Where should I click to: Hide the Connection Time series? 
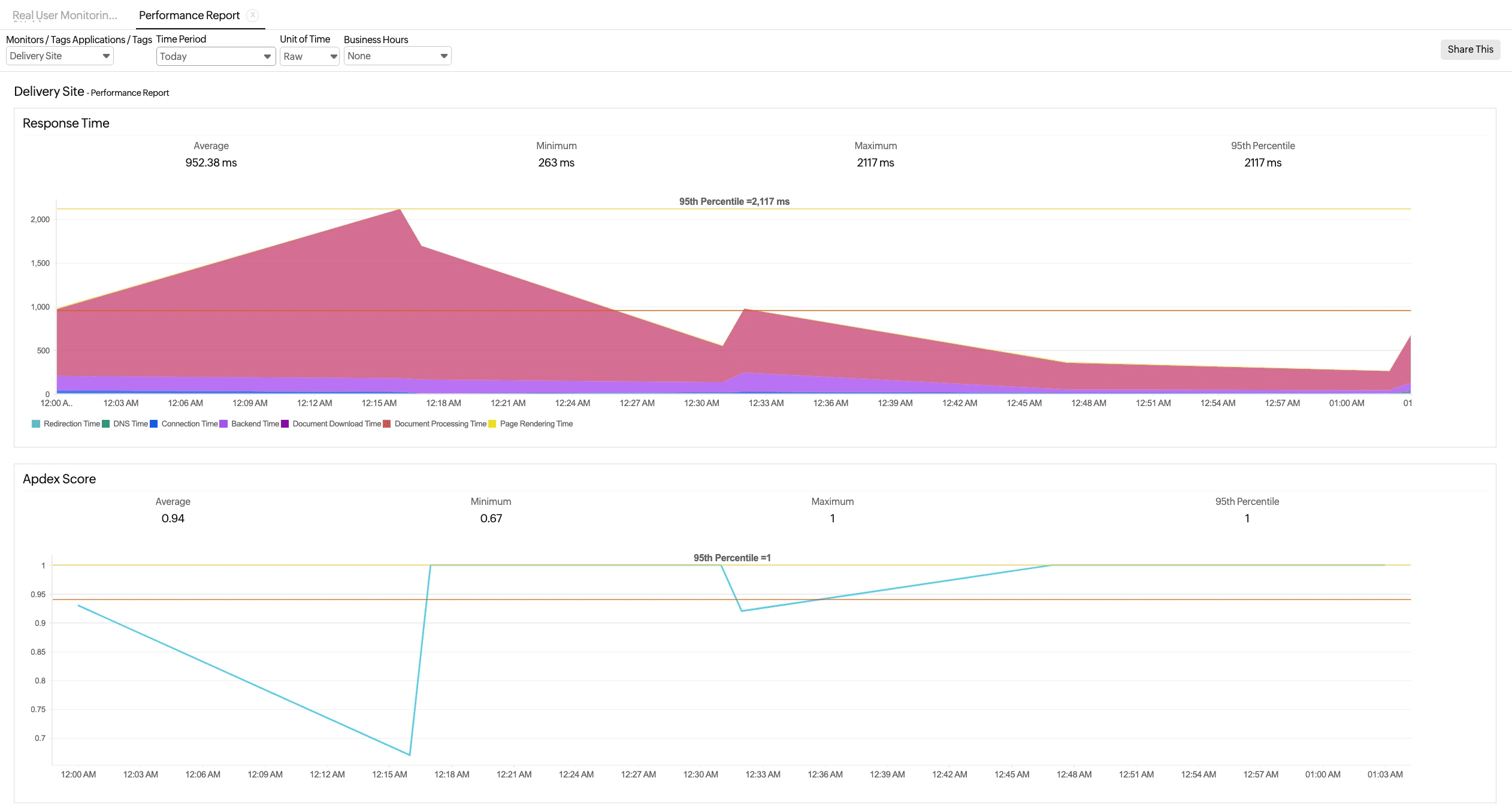186,423
